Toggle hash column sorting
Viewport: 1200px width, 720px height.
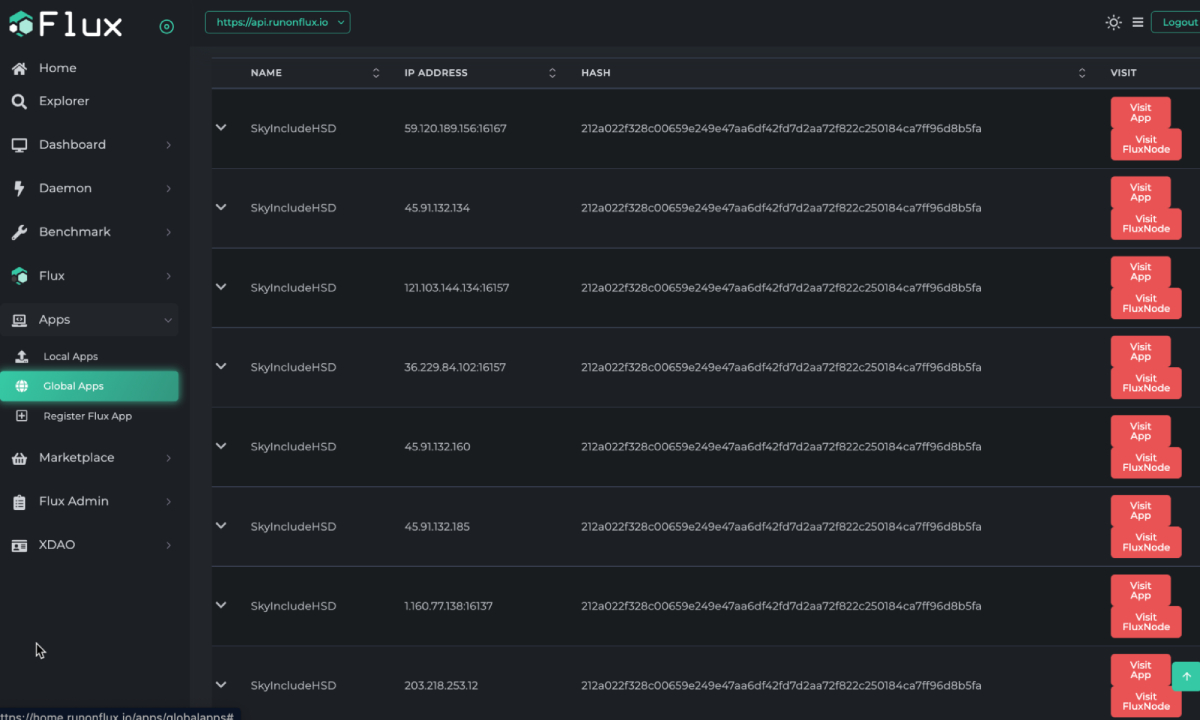click(x=1081, y=72)
